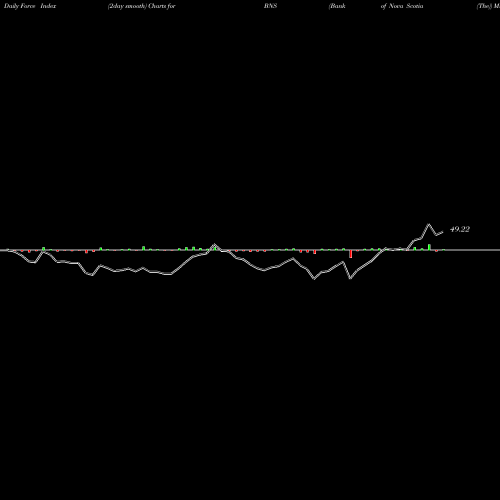Click the 'of Nova Scotia' header text

tap(402, 6)
